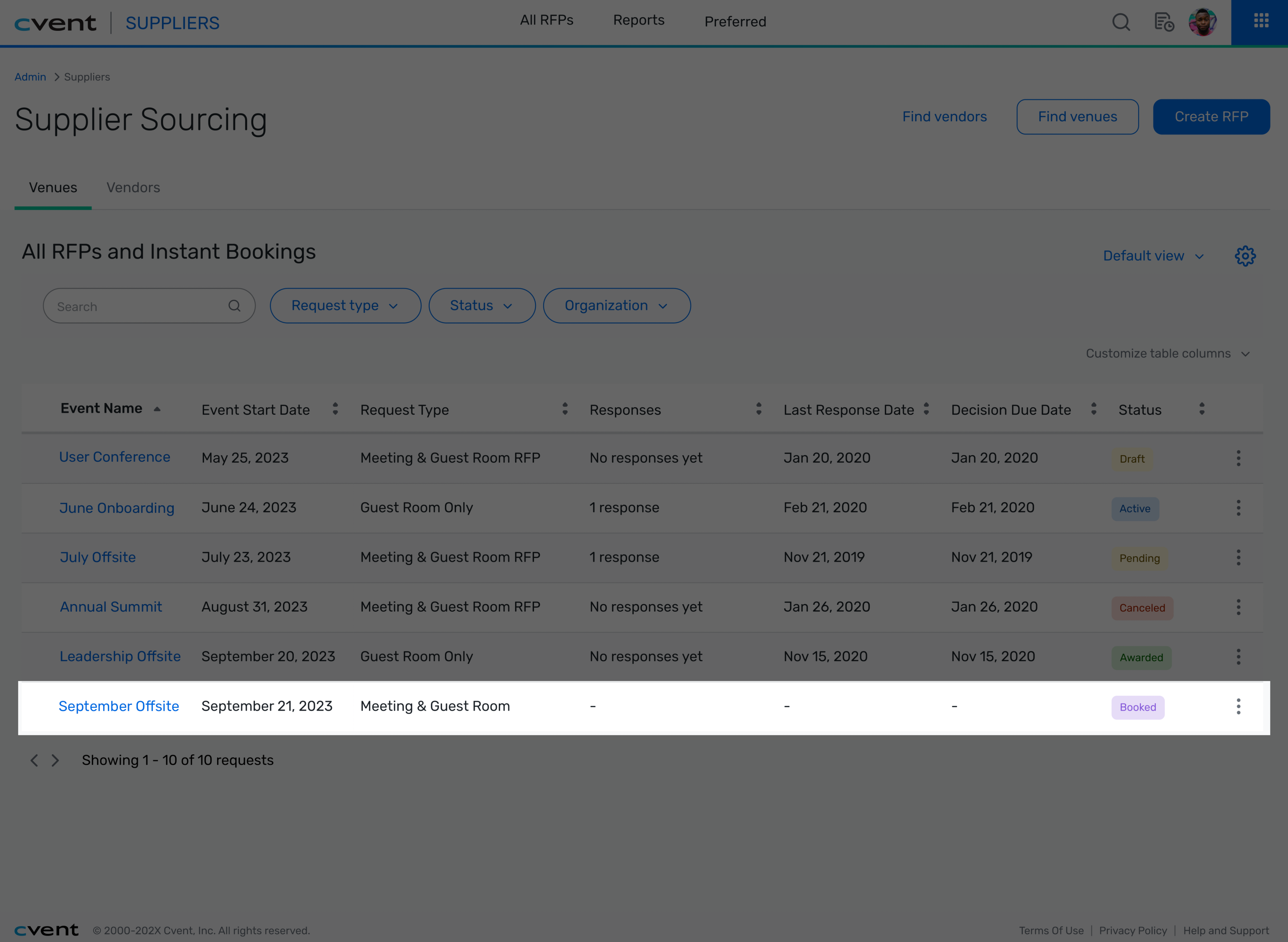Open Help and Support footer link
This screenshot has height=942, width=1288.
point(1226,931)
